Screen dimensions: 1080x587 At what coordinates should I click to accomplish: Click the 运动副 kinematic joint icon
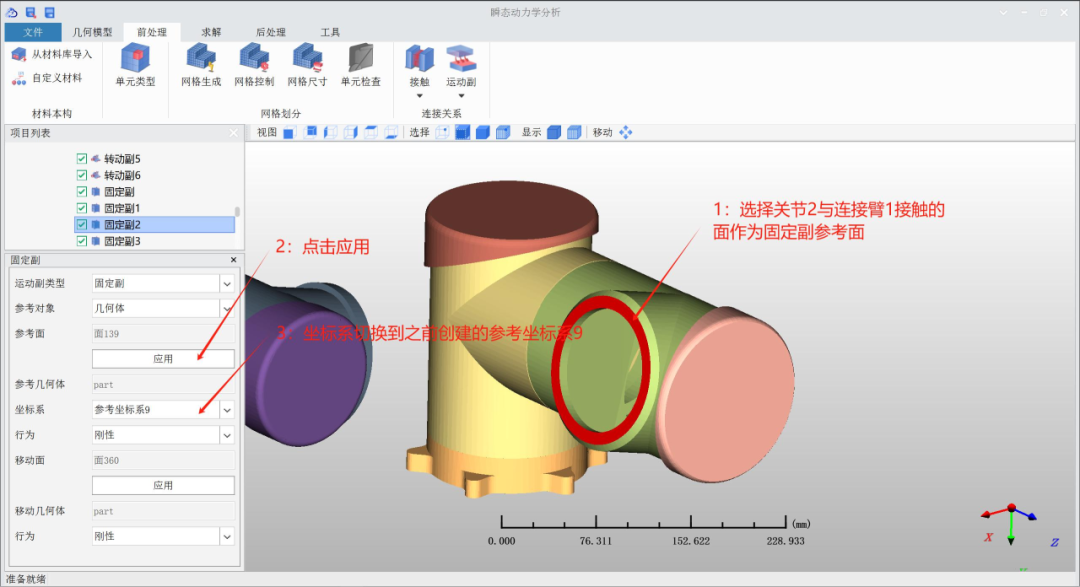(461, 59)
